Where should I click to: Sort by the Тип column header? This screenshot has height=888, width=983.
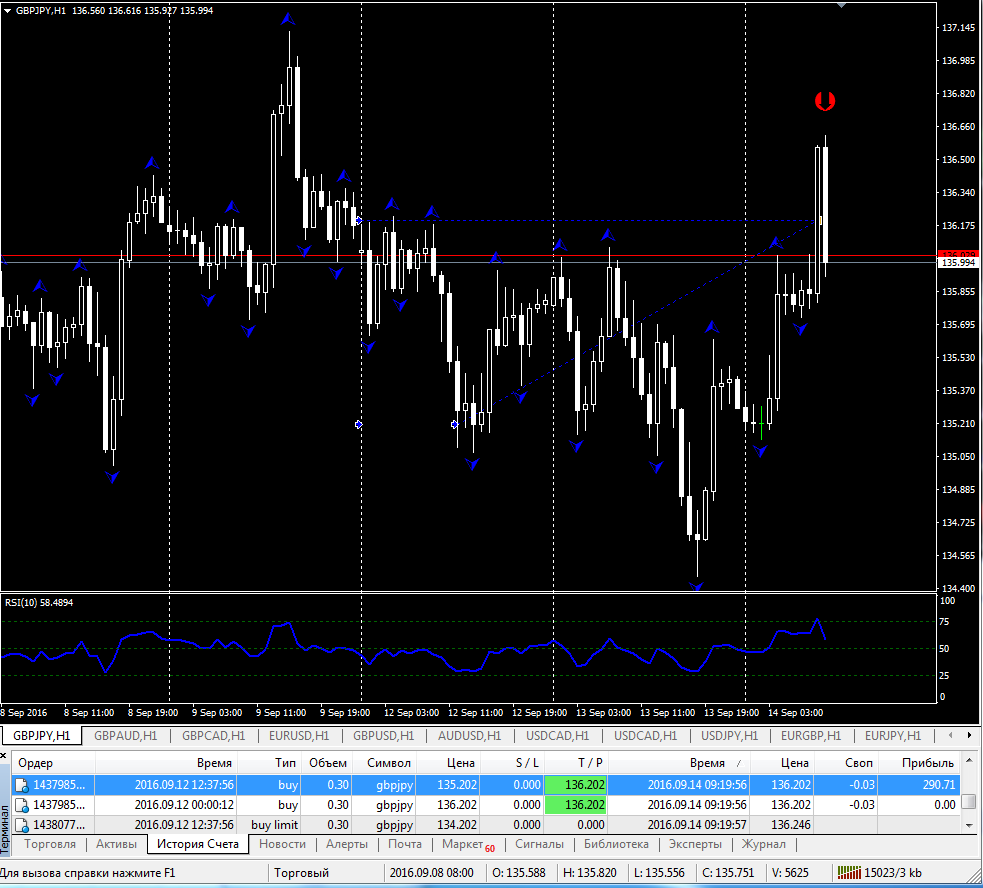coord(268,763)
